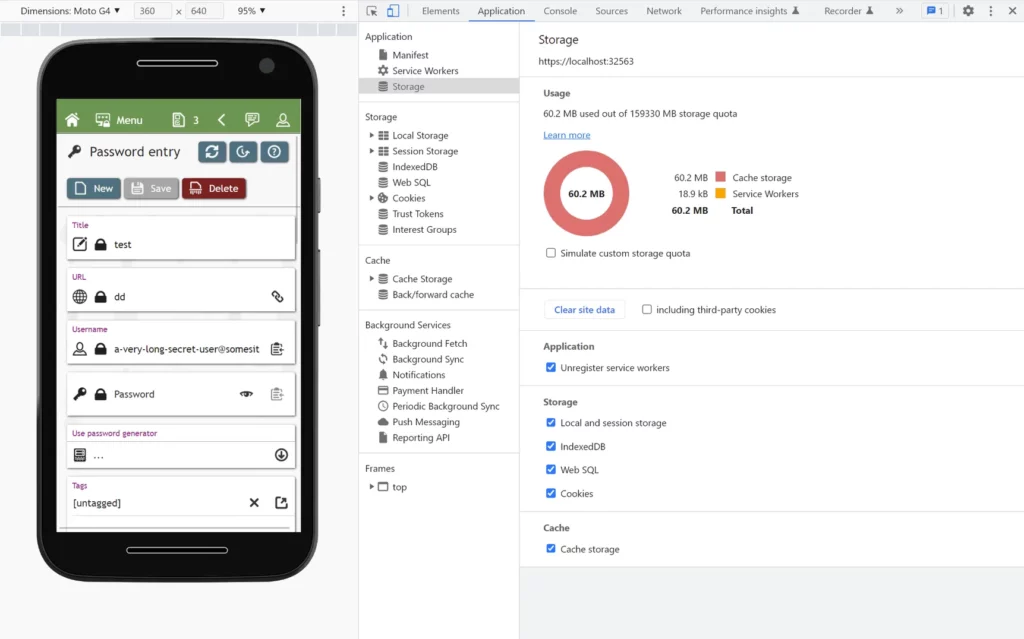The image size is (1024, 639).
Task: Clear tags with the X icon
Action: coord(254,502)
